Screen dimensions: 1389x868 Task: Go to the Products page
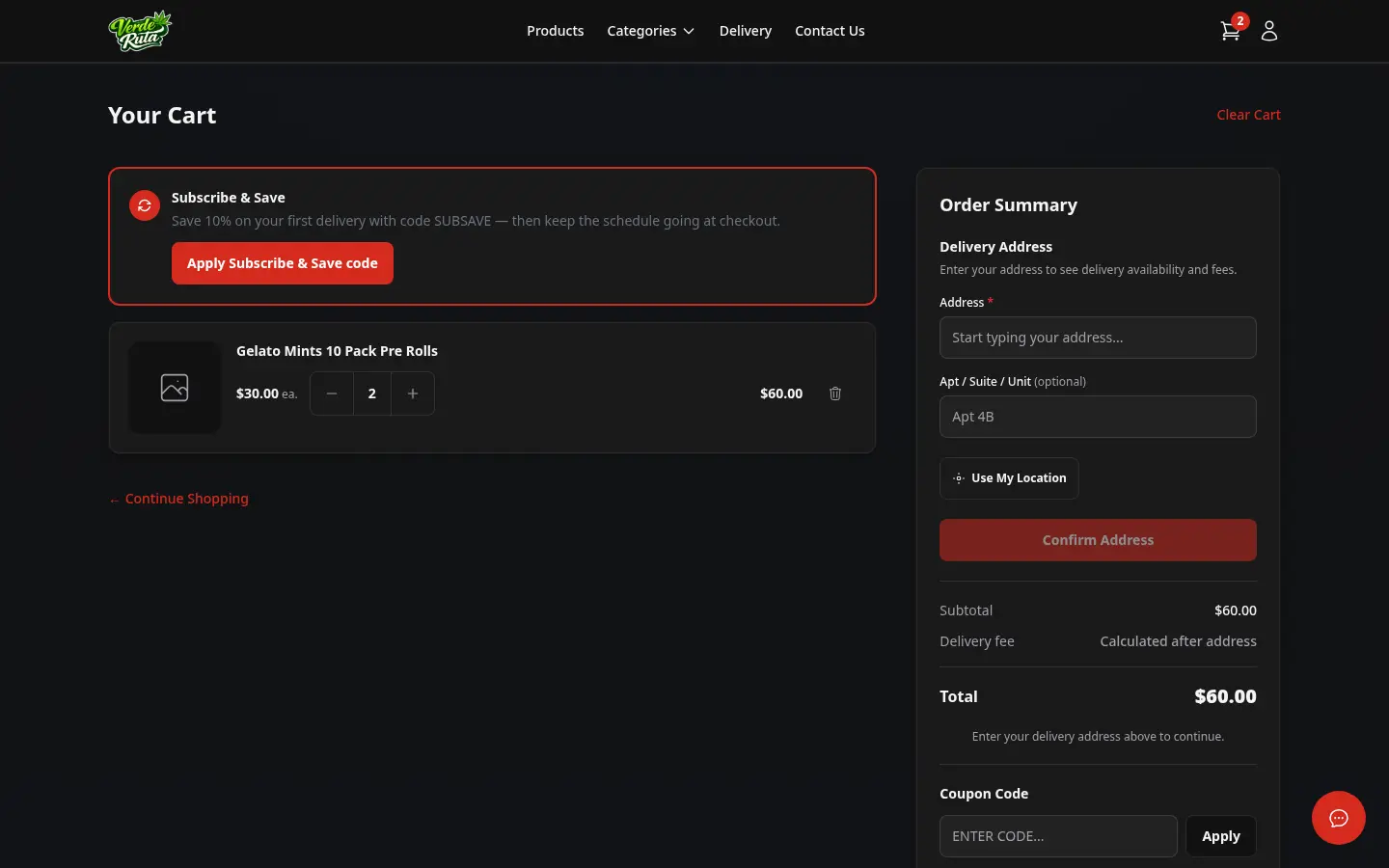pos(555,31)
